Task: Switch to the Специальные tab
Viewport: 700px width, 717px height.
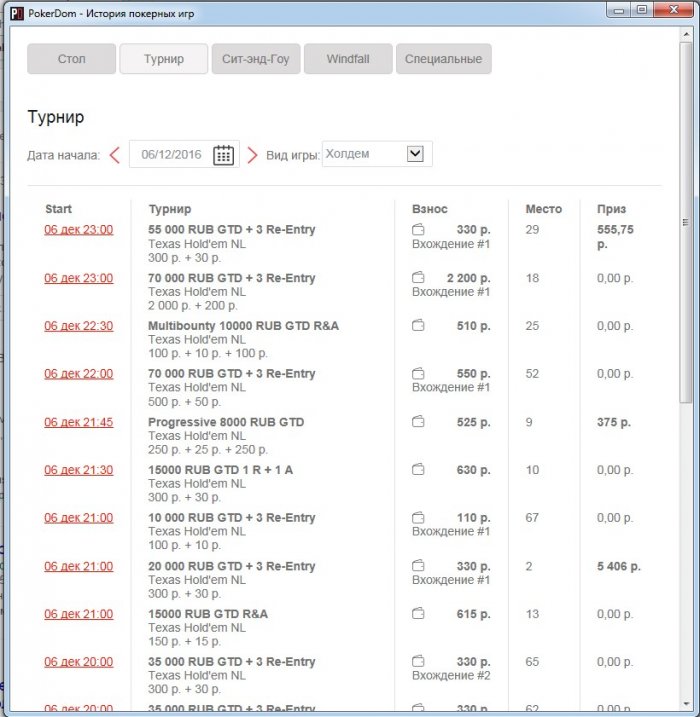Action: pos(444,59)
